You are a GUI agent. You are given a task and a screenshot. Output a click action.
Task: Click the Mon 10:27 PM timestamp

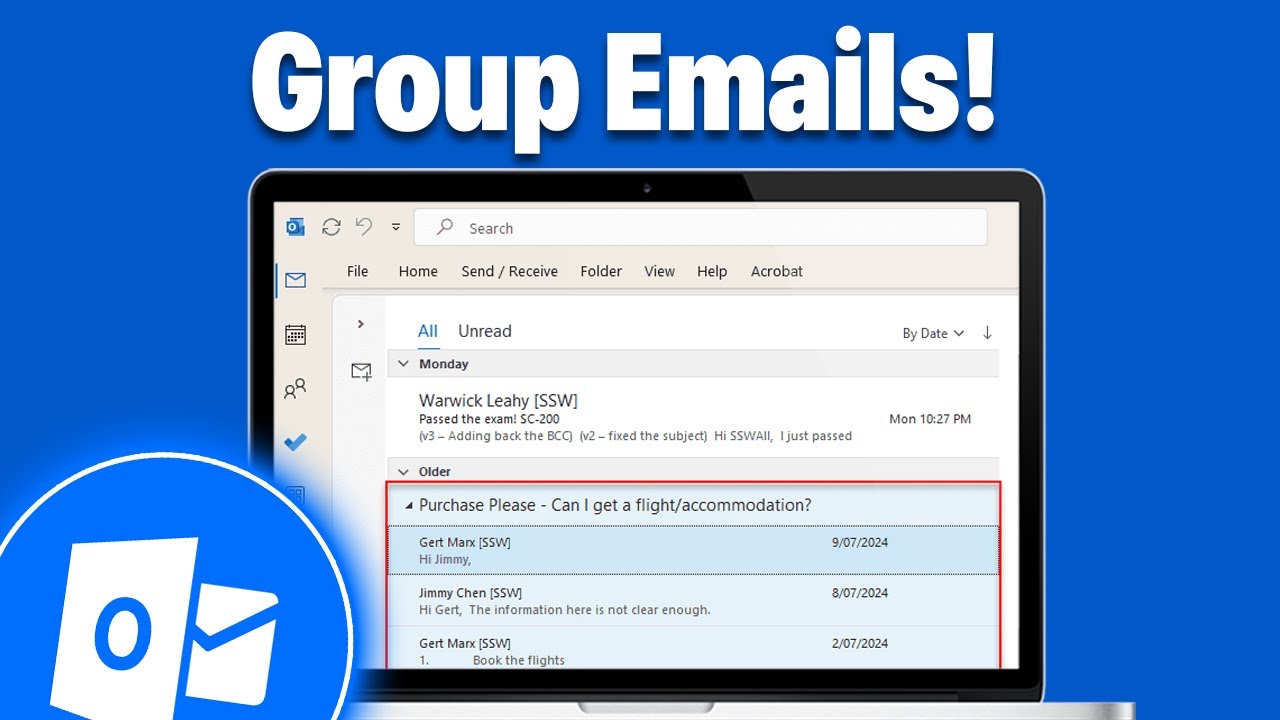(930, 419)
